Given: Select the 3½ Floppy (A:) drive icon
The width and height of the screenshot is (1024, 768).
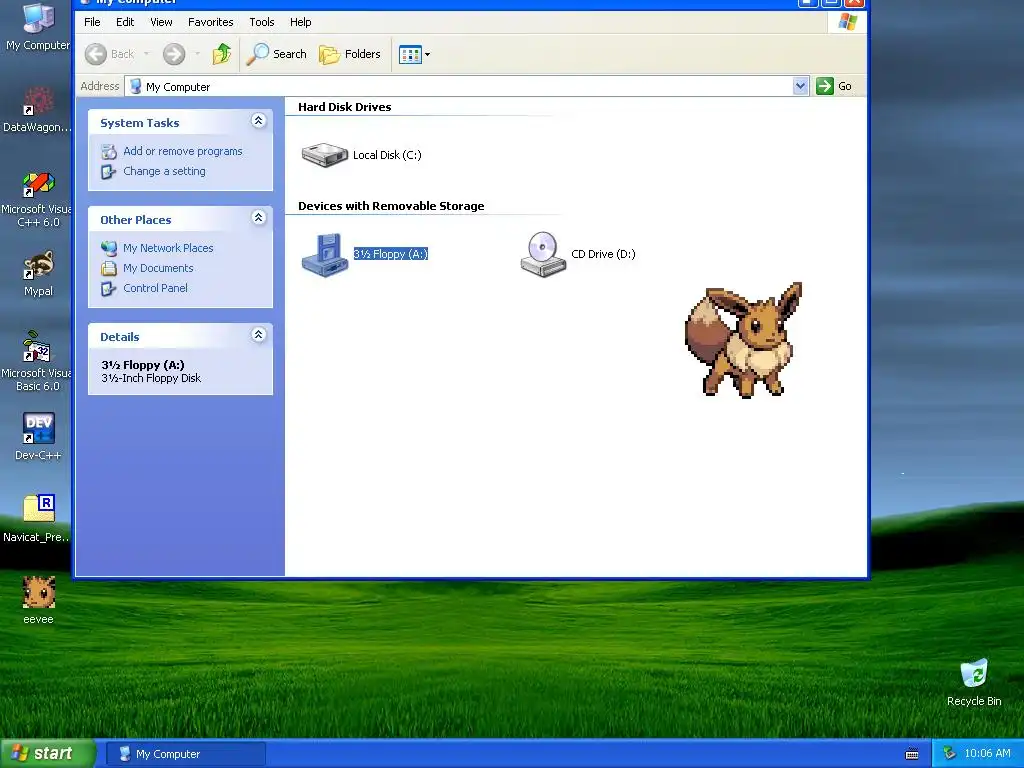Looking at the screenshot, I should (325, 255).
